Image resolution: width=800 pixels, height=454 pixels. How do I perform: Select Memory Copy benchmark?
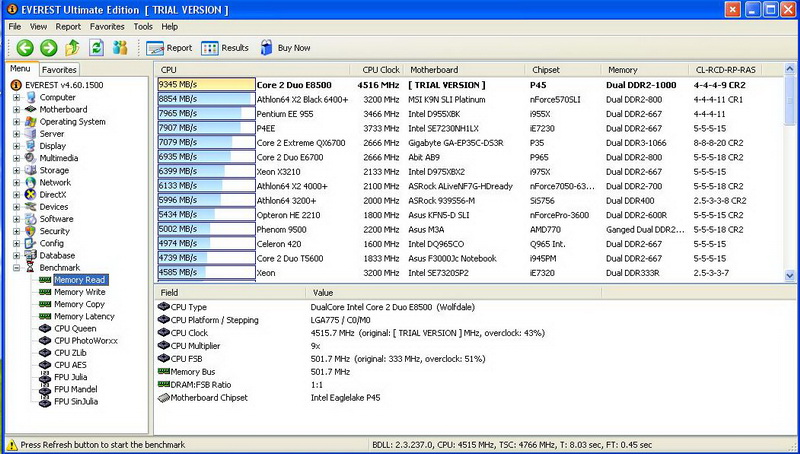[80, 304]
